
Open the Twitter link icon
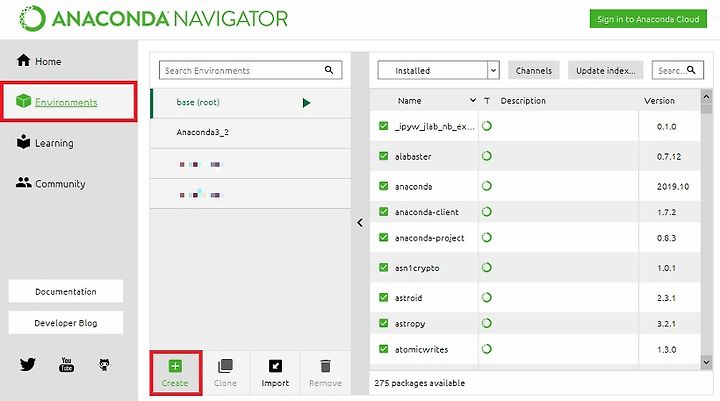coord(28,365)
